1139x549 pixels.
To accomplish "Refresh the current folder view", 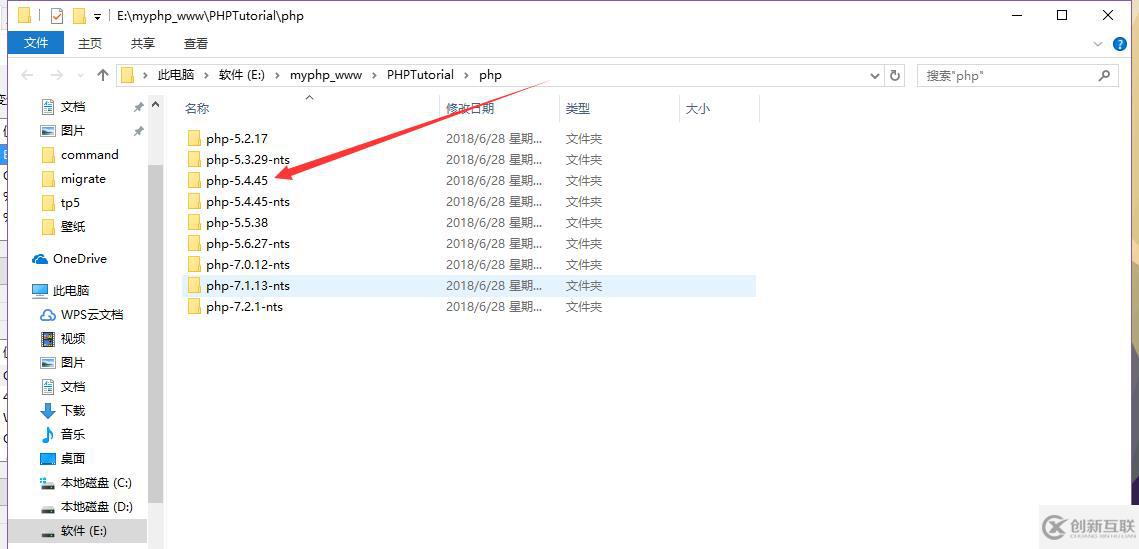I will click(895, 75).
